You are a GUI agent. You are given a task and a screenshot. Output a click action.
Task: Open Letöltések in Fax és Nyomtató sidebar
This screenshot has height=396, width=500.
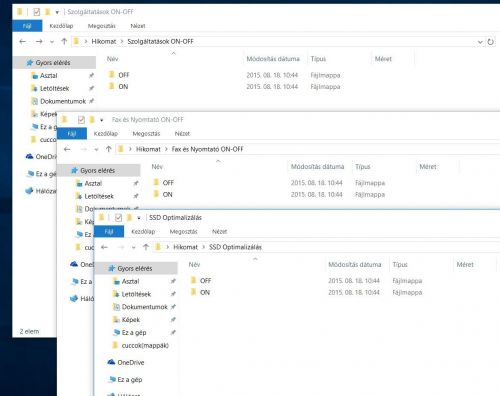[x=99, y=196]
